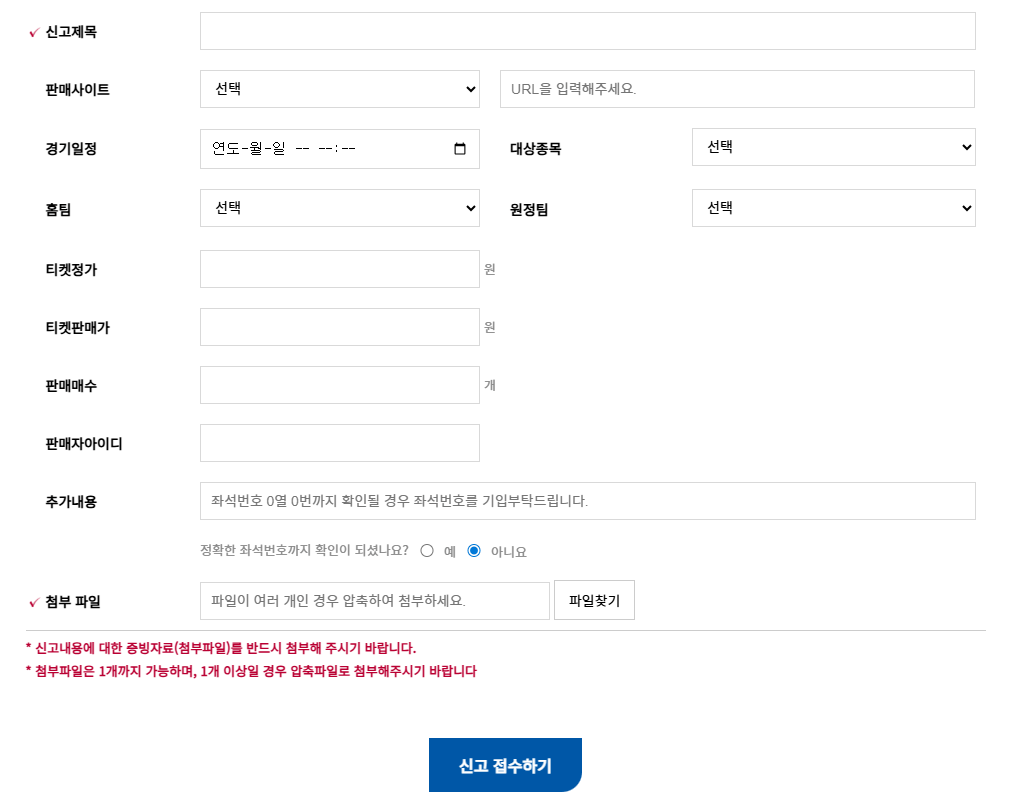Open the calendar picker icon in 경기일정
The width and height of the screenshot is (1018, 810).
pos(460,149)
